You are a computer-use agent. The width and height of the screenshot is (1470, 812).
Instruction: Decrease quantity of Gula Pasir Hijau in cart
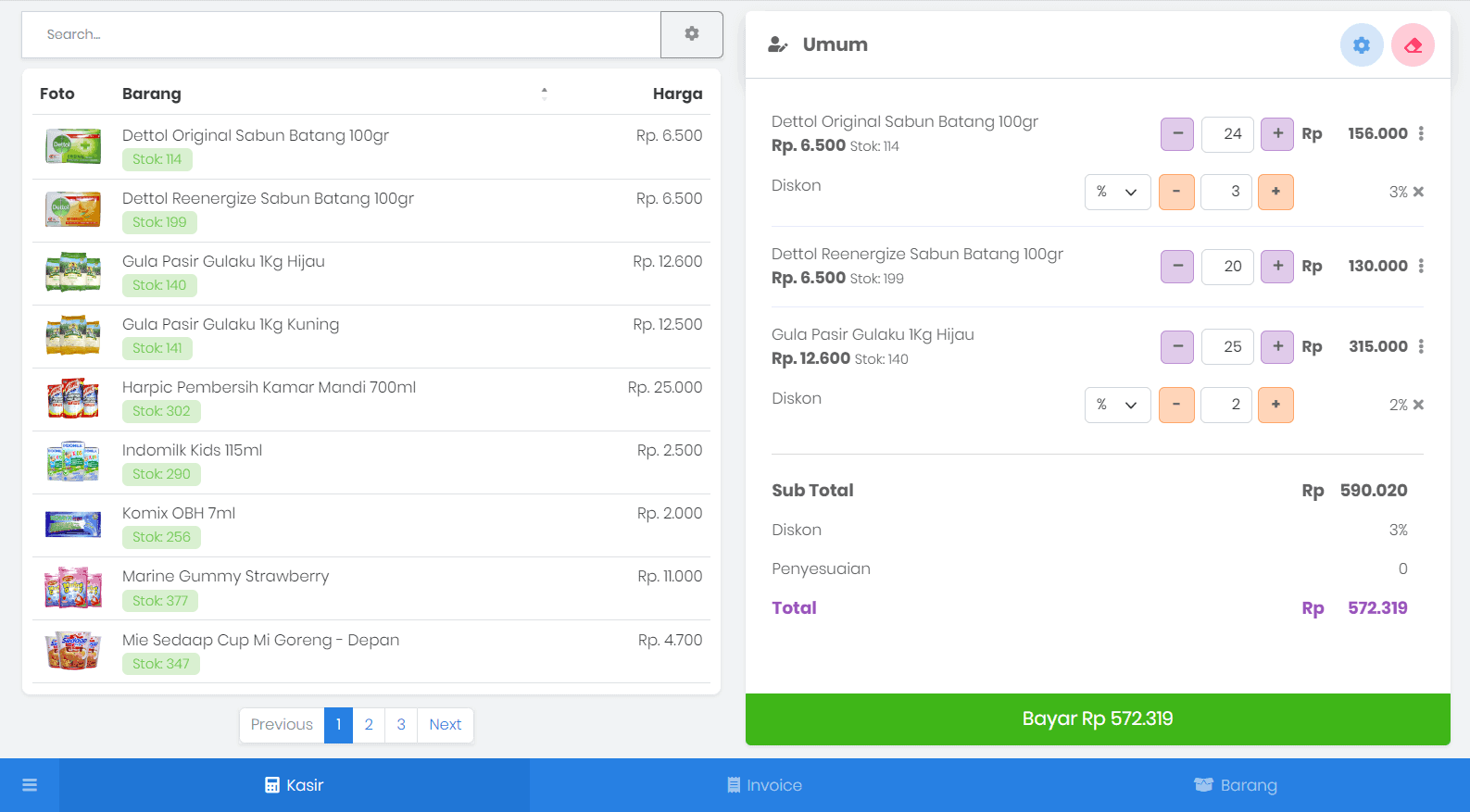1177,347
